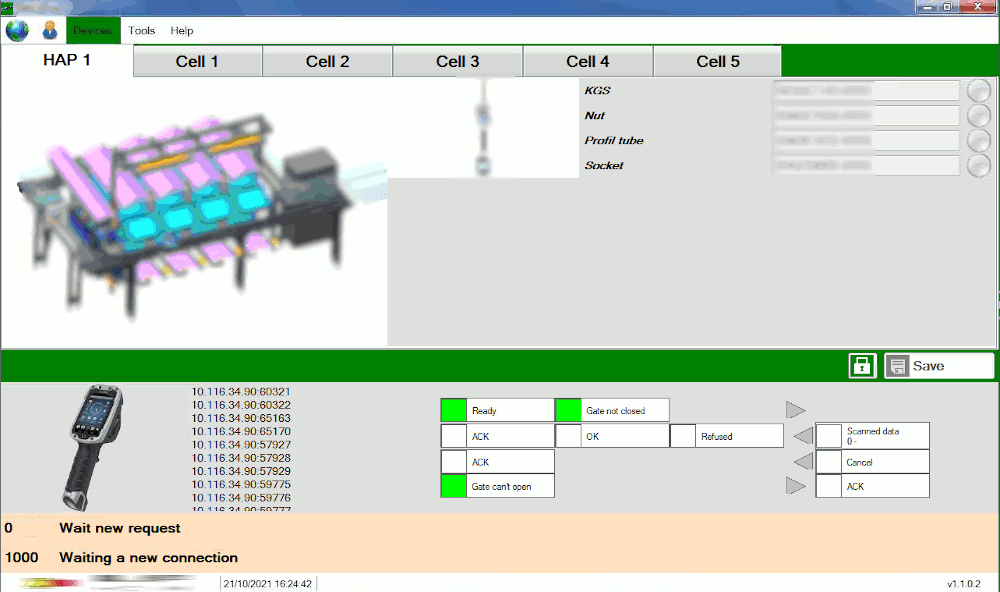
Task: Toggle the Gate can't open indicator box
Action: point(454,487)
